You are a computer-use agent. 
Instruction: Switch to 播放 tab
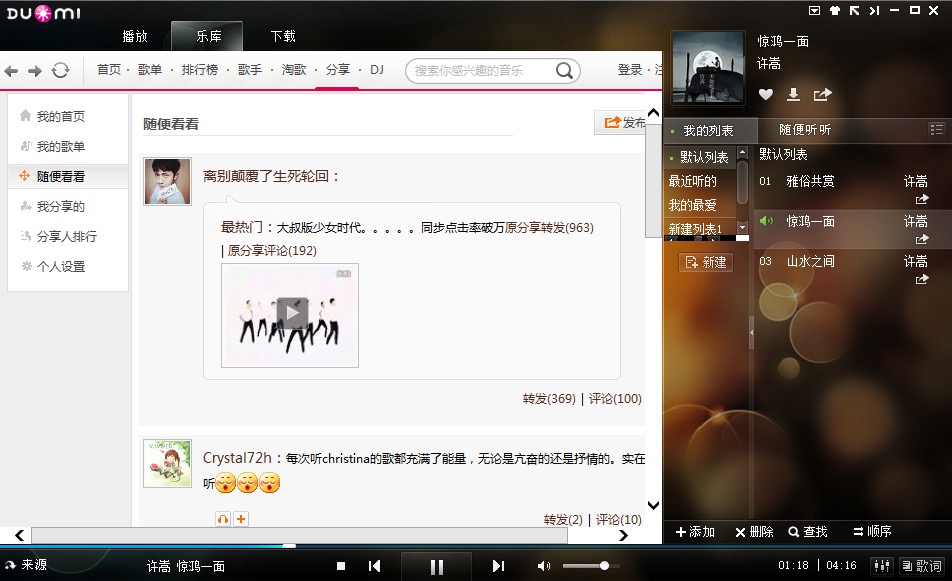135,36
